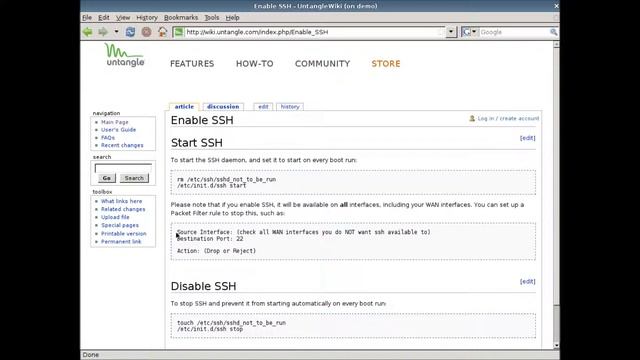Open the History menu
Screen dimensions: 640x360
(147, 18)
